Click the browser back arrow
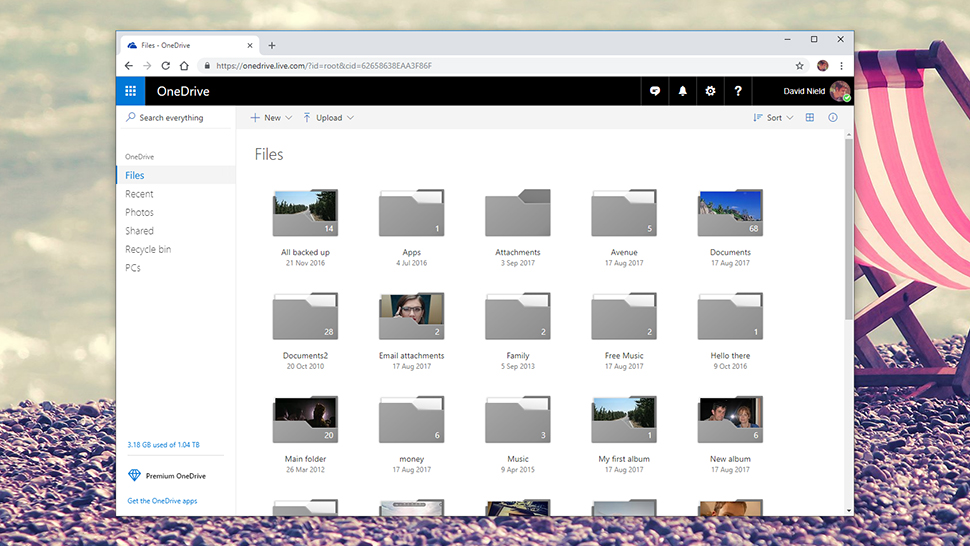Image resolution: width=970 pixels, height=546 pixels. 129,66
